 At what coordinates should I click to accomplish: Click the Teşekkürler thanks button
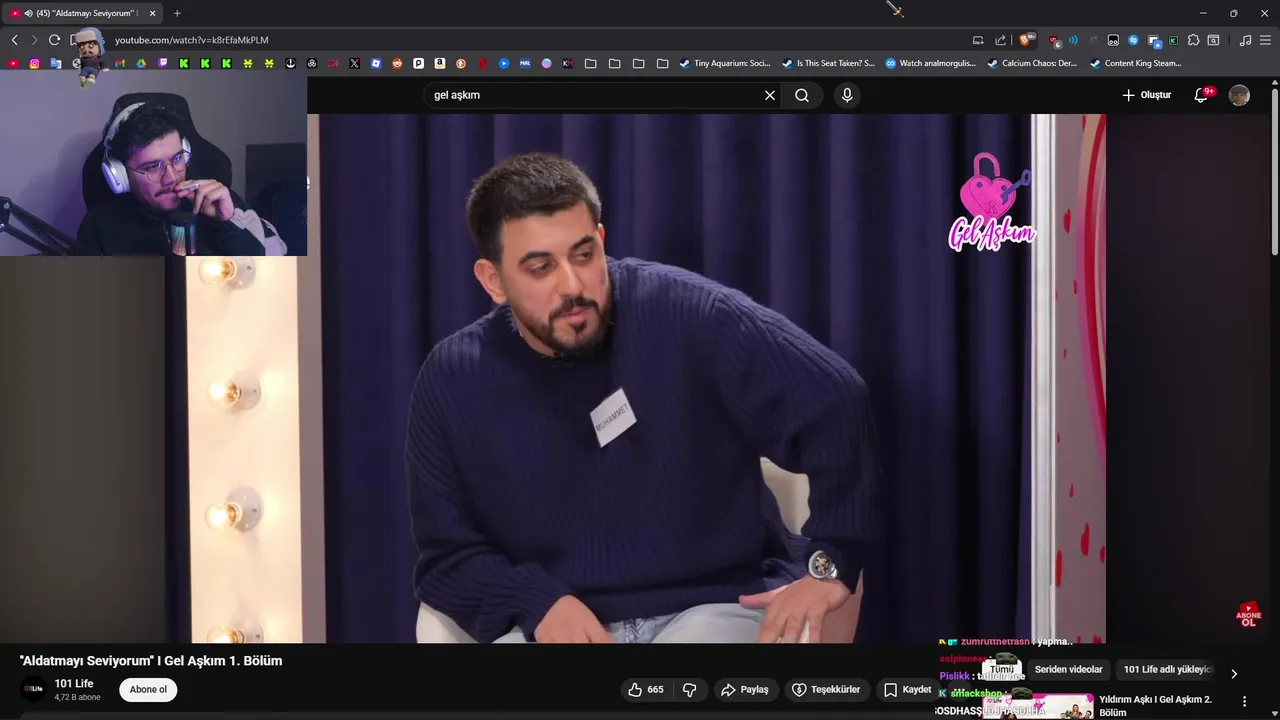(x=826, y=689)
